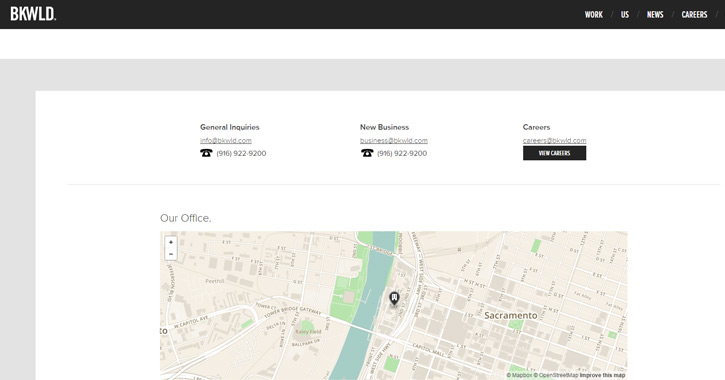Viewport: 725px width, 380px height.
Task: Click the BKWLD logo in the header
Action: click(33, 14)
